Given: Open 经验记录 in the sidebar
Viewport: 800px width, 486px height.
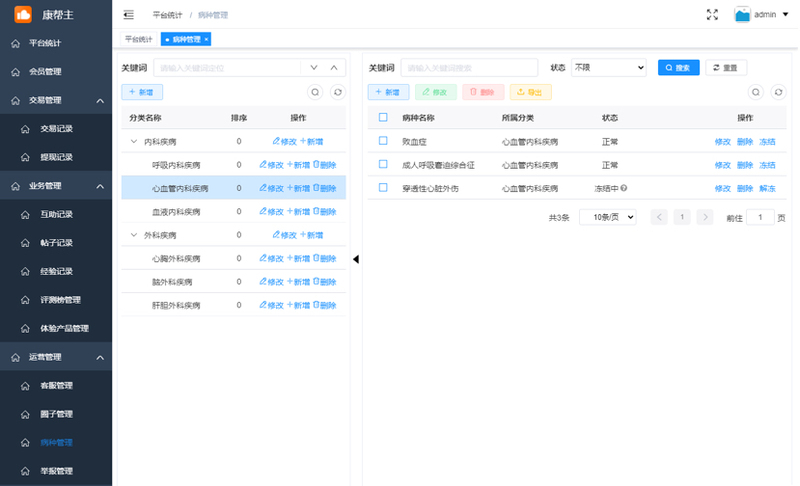Looking at the screenshot, I should [56, 271].
